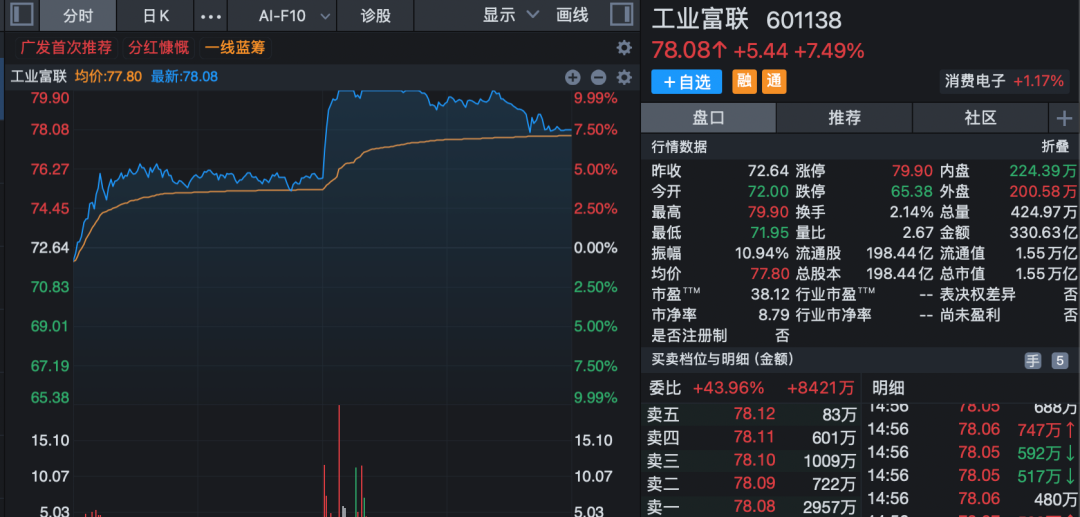Open the 诊股 stock diagnosis tab
This screenshot has height=517, width=1080.
(375, 16)
